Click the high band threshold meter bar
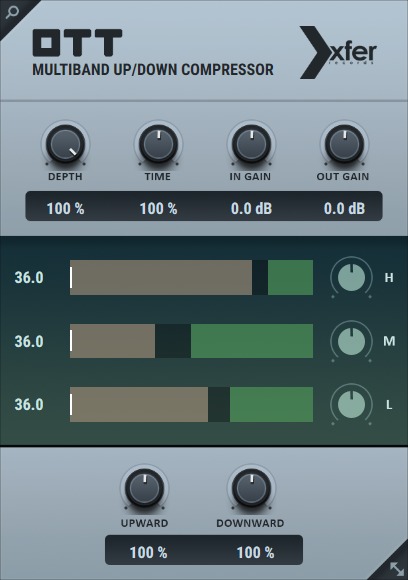The width and height of the screenshot is (408, 580). pos(191,277)
